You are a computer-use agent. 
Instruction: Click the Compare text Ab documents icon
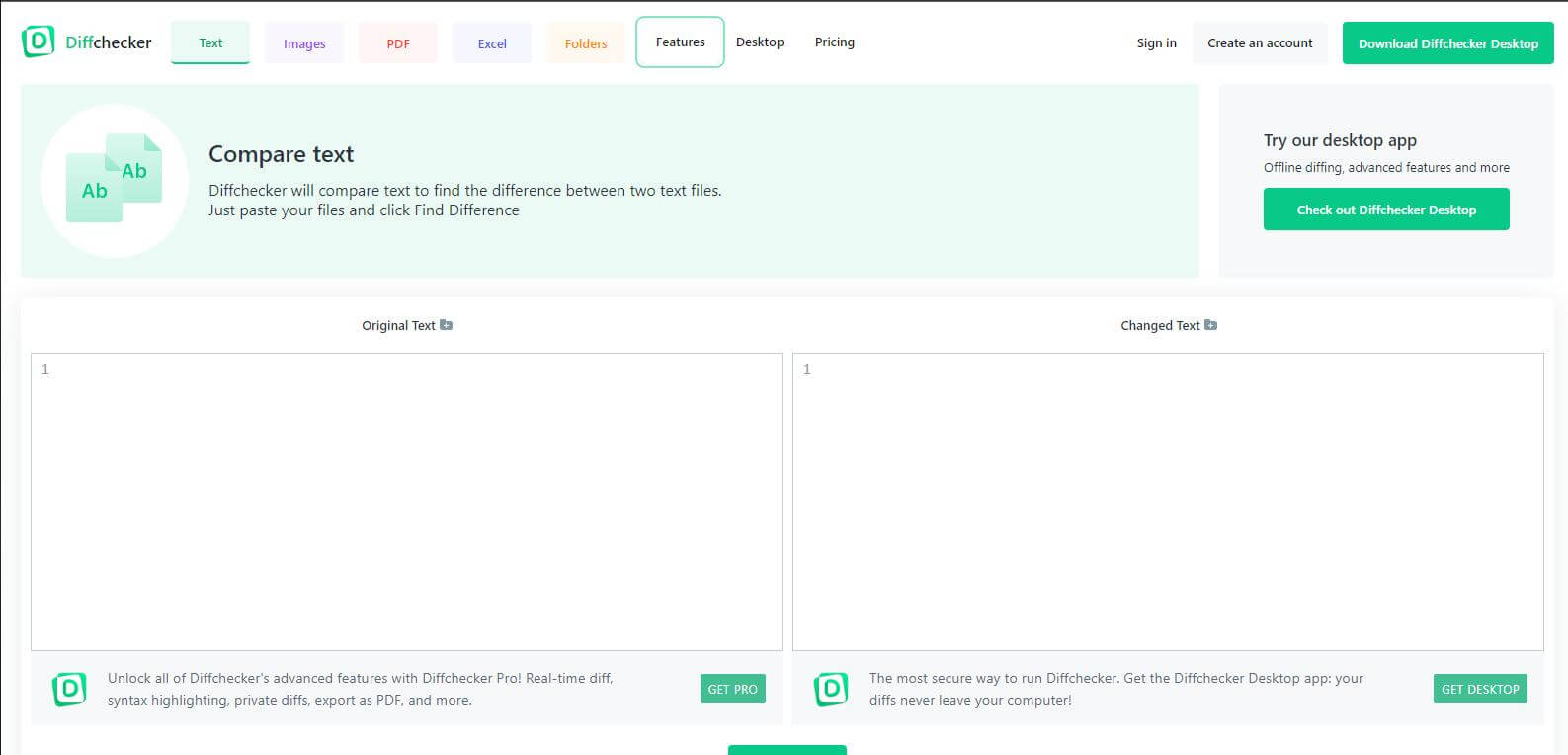[x=115, y=179]
